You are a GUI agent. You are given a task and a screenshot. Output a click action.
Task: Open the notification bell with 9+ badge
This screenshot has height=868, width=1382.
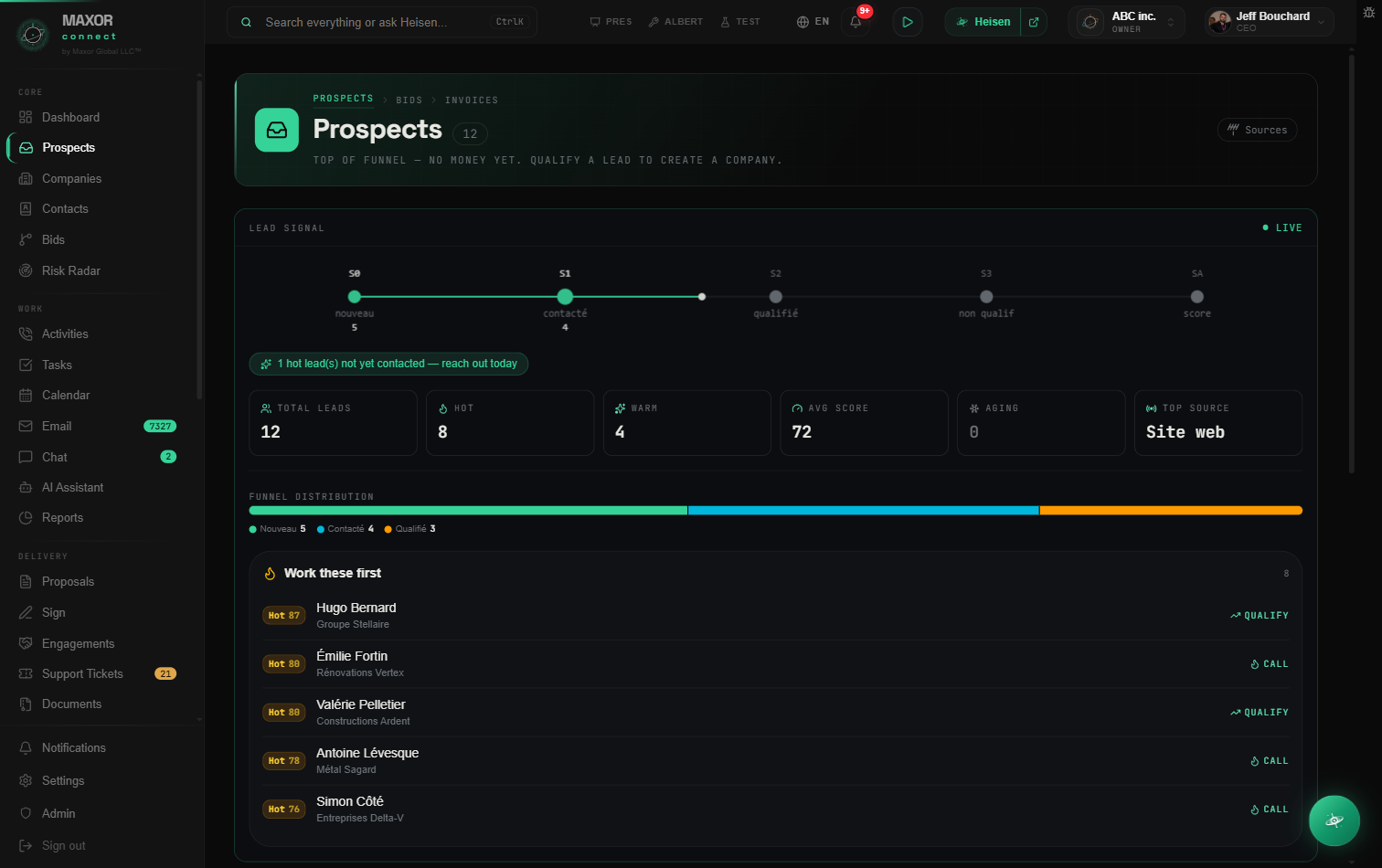(x=856, y=22)
